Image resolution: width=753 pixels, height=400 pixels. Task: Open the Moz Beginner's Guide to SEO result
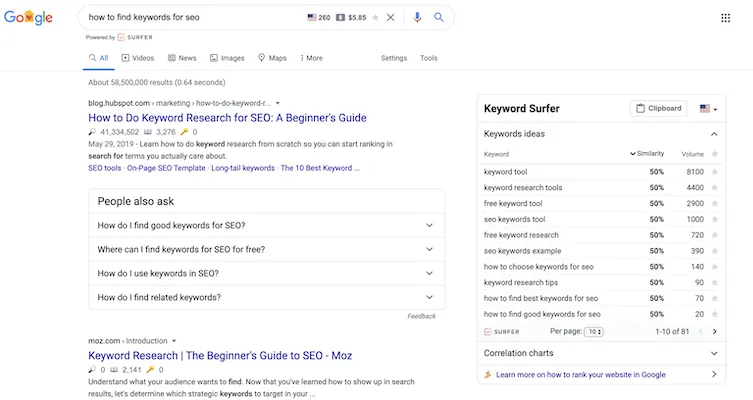220,356
